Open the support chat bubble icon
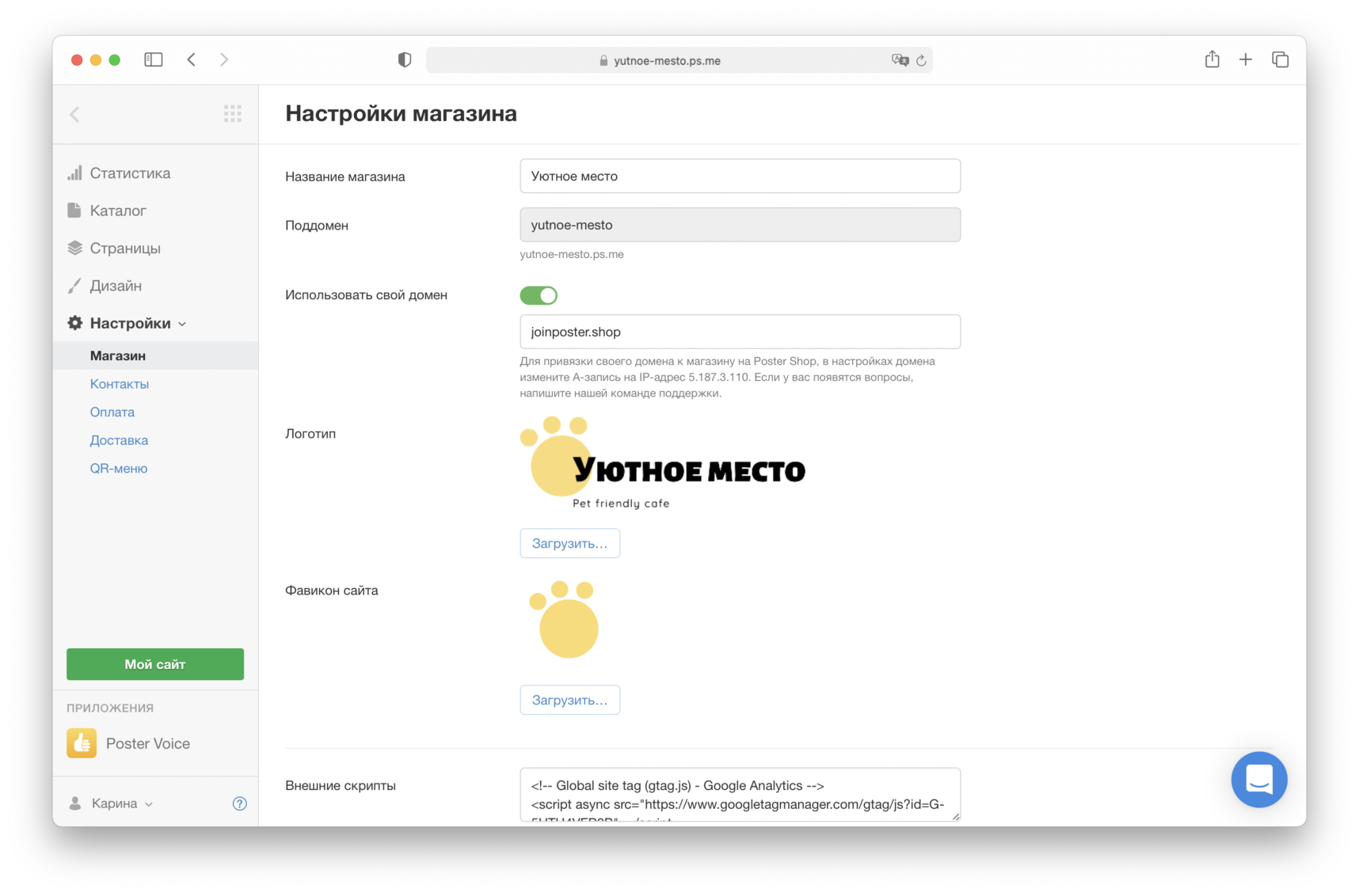1359x896 pixels. [x=1258, y=780]
